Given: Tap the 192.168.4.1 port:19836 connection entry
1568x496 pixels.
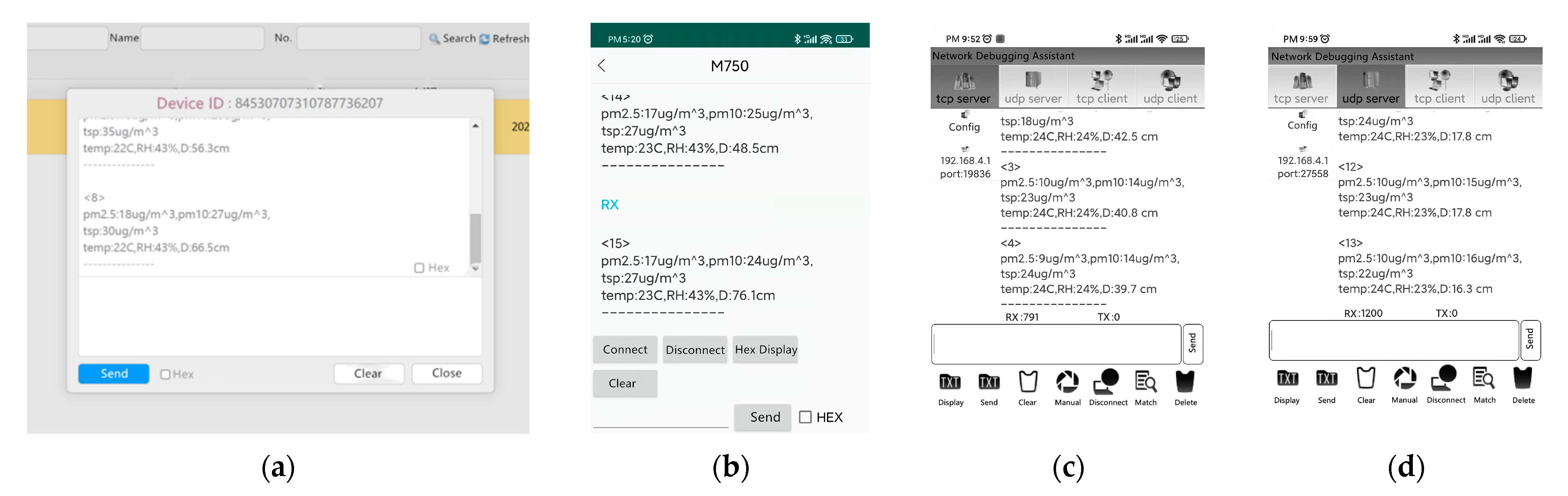Looking at the screenshot, I should (x=965, y=162).
